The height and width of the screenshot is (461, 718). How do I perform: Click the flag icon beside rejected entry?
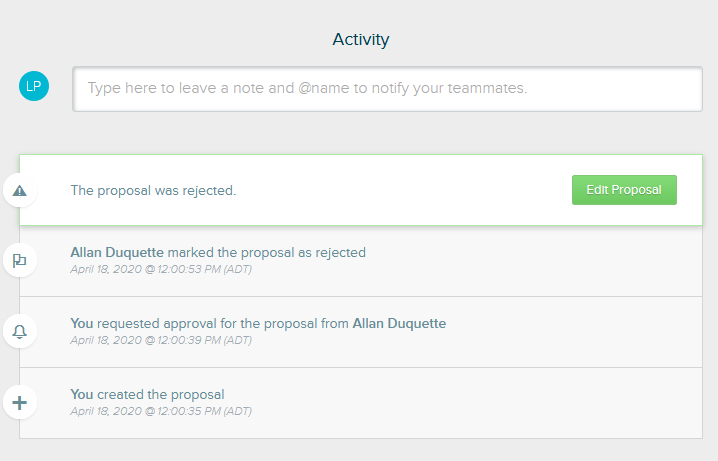click(x=20, y=260)
